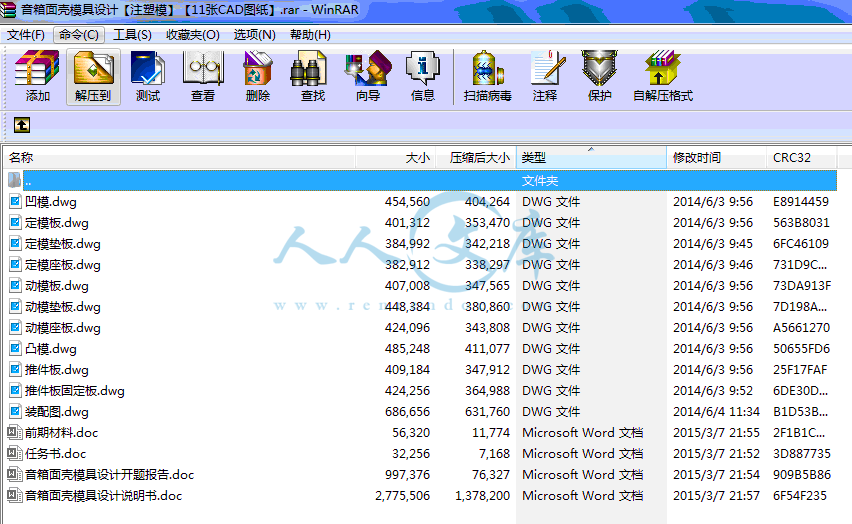Open the 向导 (Wizard) toolbar icon
Image resolution: width=852 pixels, height=524 pixels.
(x=368, y=67)
